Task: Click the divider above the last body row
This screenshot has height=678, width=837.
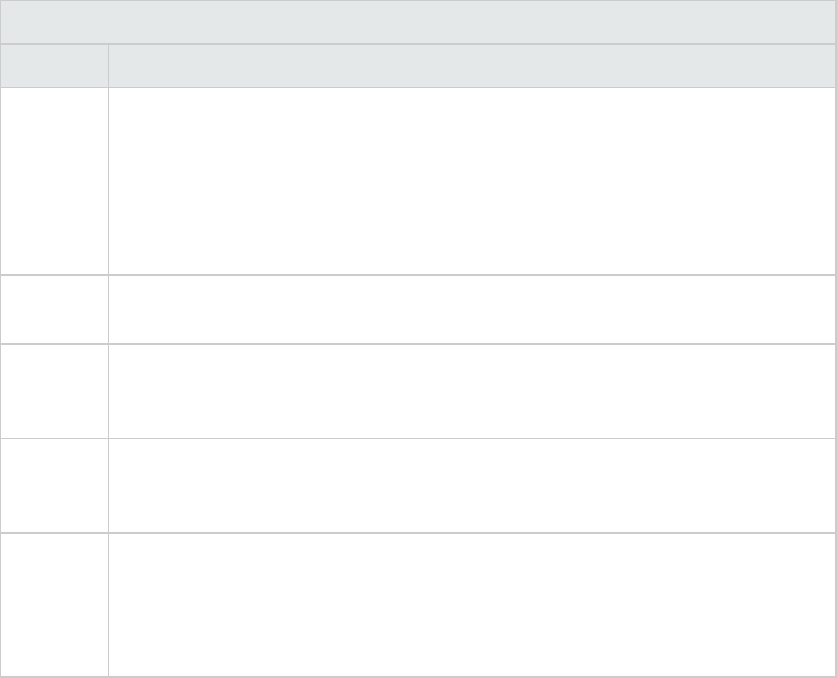Action: click(x=418, y=532)
